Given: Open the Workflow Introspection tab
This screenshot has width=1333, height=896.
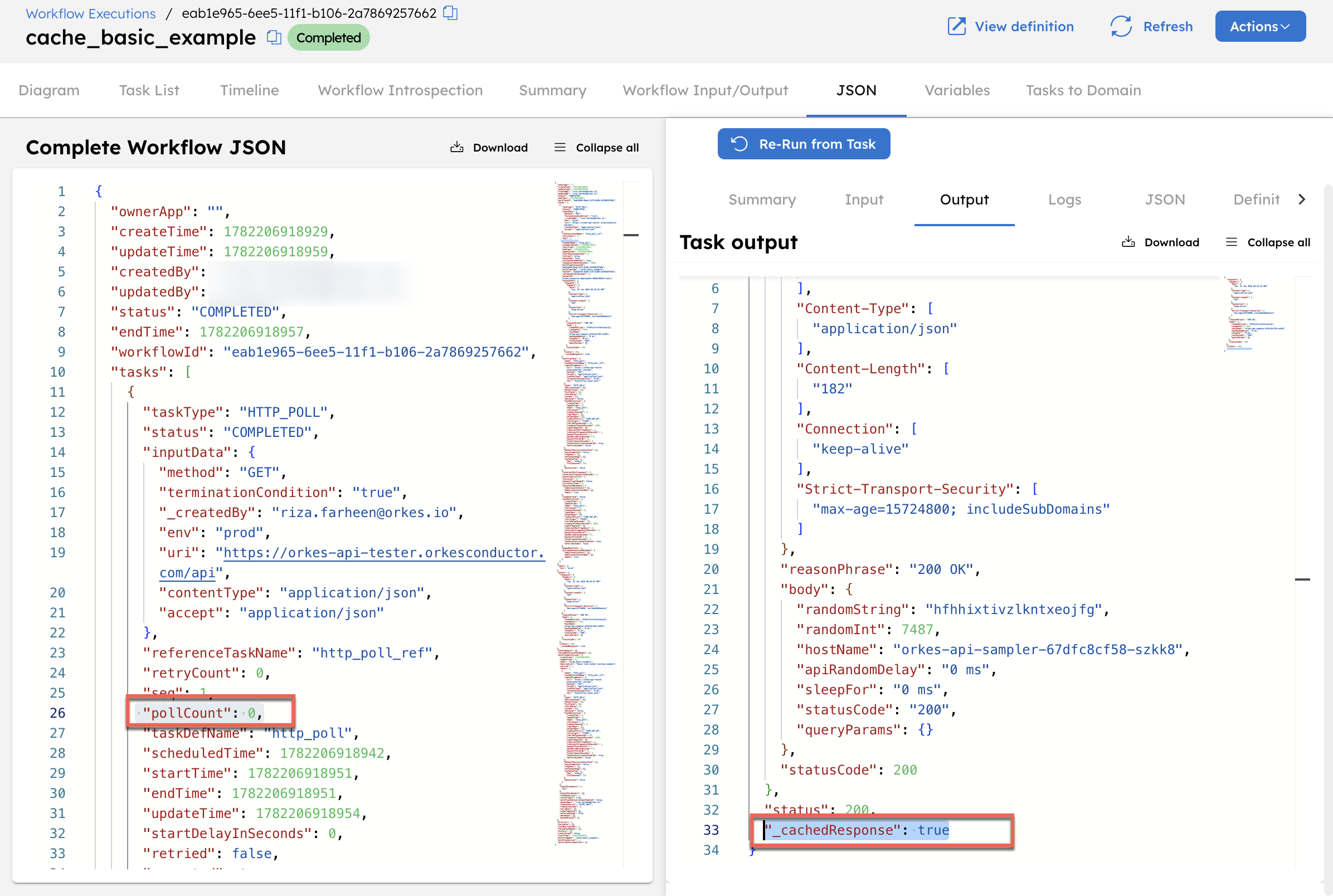Looking at the screenshot, I should click(400, 90).
